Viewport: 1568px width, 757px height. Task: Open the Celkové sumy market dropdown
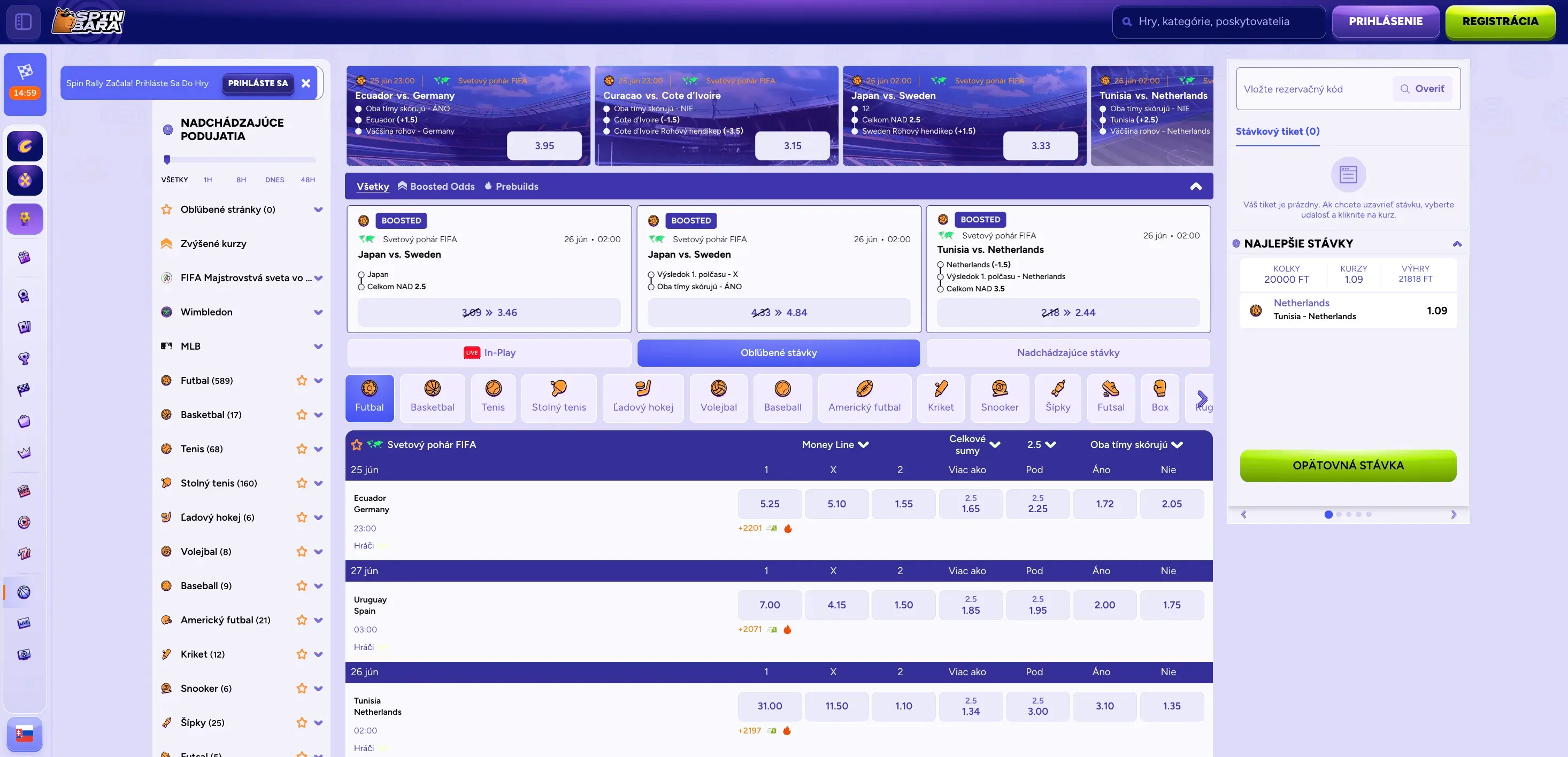coord(974,445)
